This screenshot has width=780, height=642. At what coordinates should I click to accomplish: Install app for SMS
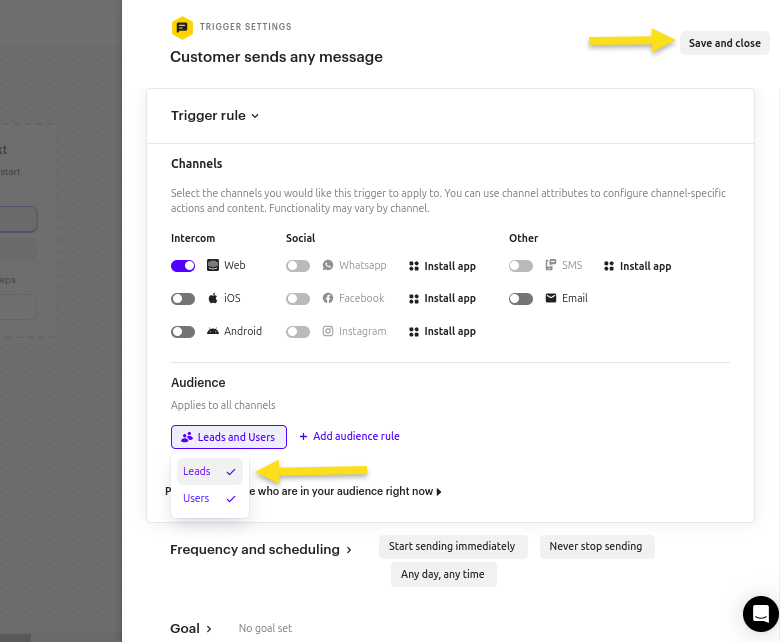[638, 266]
